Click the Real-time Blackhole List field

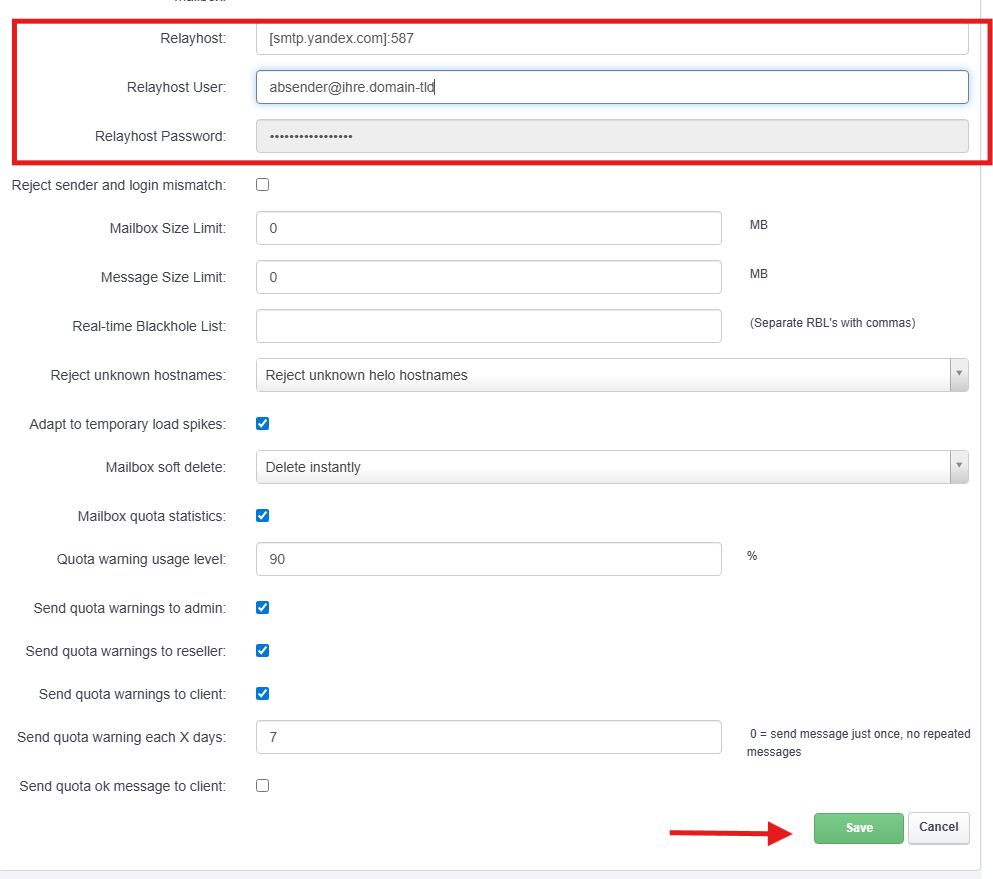pyautogui.click(x=488, y=326)
